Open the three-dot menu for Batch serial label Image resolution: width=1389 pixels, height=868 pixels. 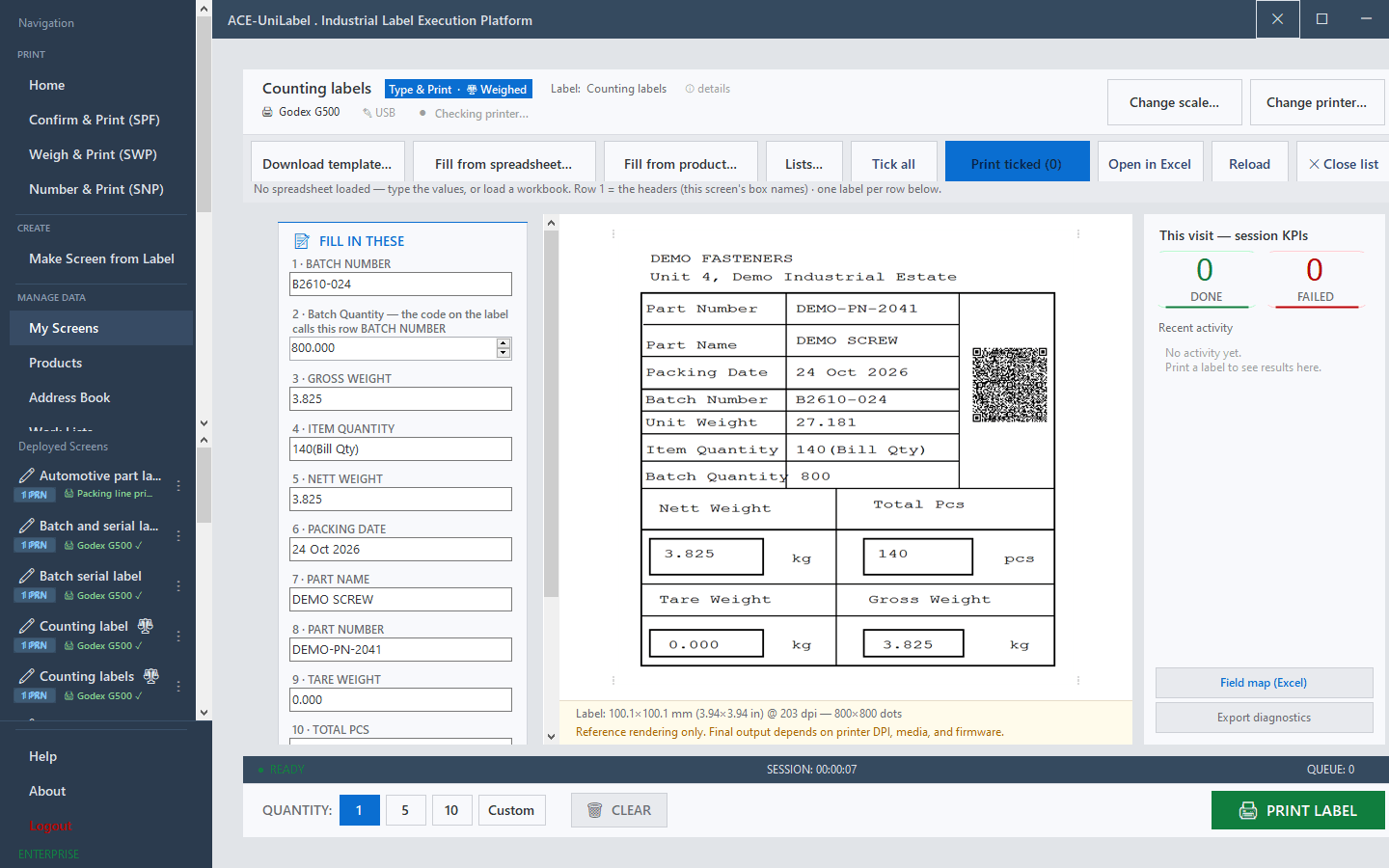[178, 585]
